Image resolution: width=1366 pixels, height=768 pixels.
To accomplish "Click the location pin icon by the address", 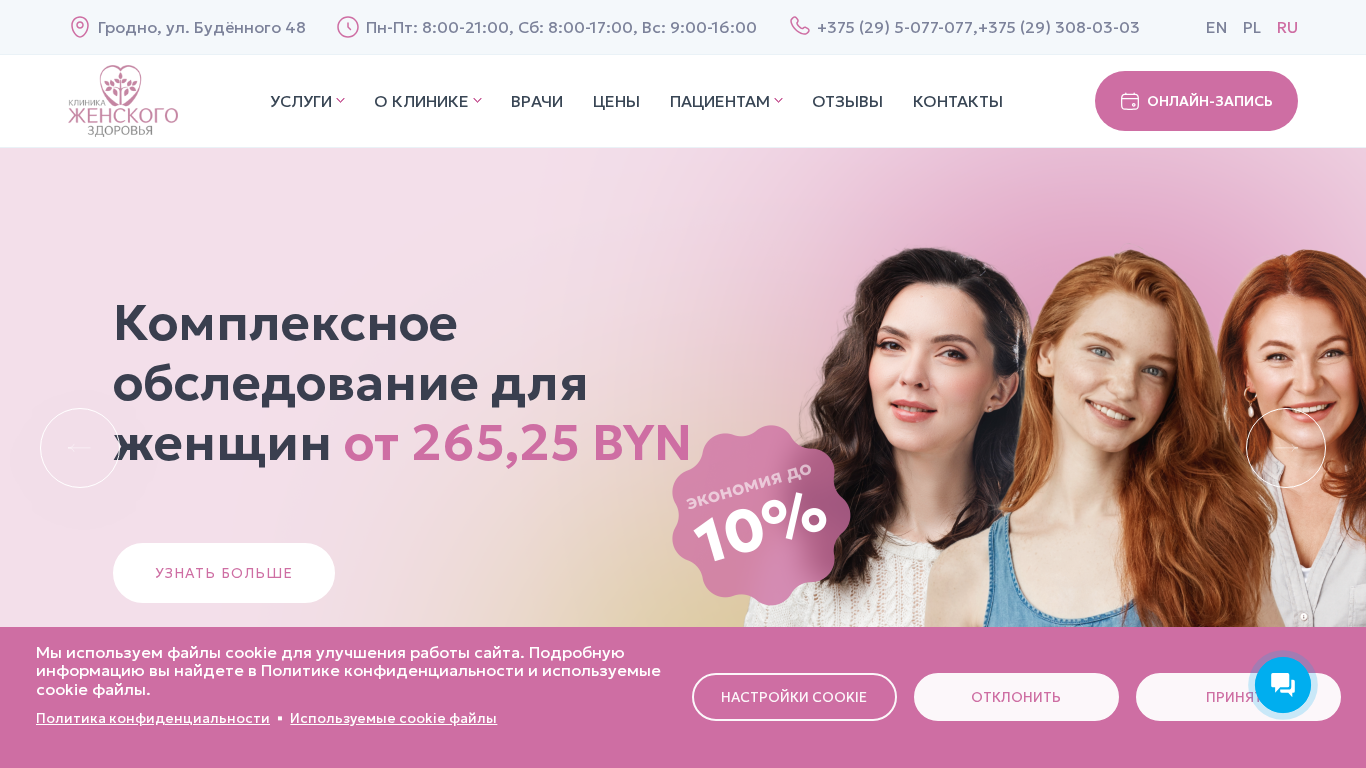I will click(80, 27).
